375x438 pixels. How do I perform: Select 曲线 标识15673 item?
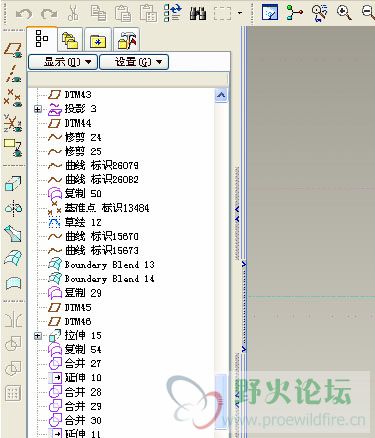click(101, 251)
